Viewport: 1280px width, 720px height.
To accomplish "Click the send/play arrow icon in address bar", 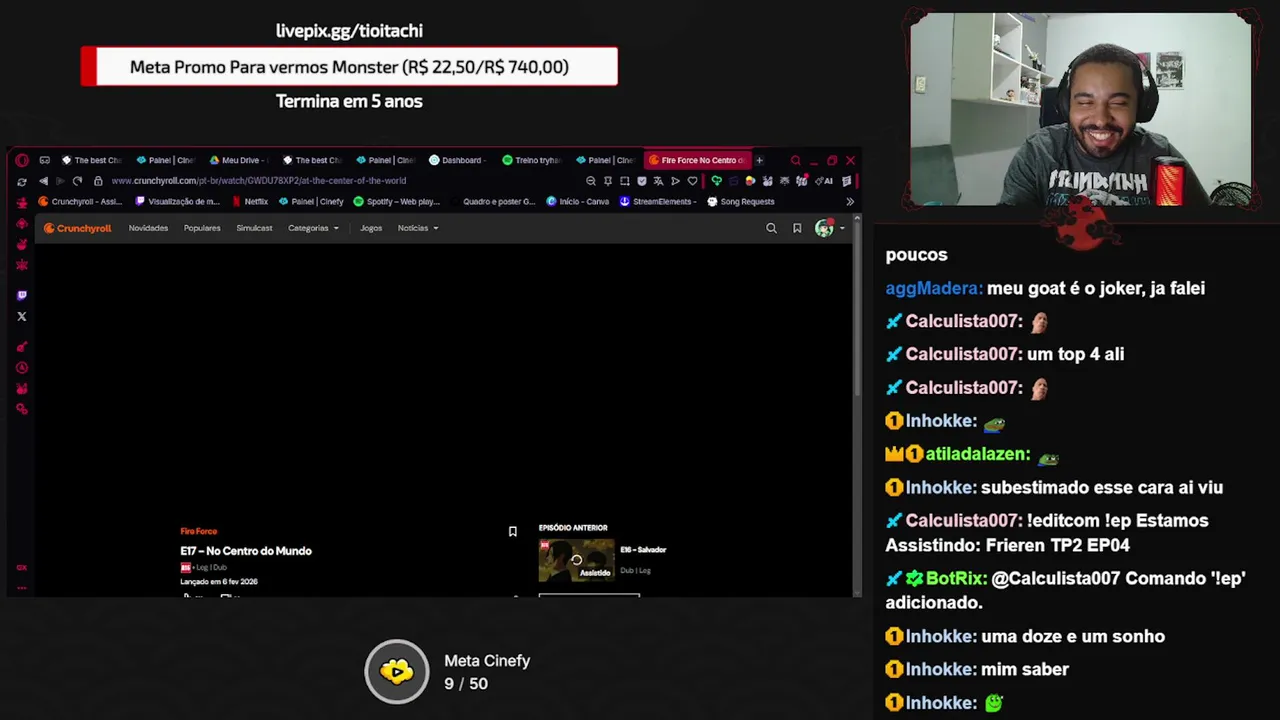I will tap(675, 181).
